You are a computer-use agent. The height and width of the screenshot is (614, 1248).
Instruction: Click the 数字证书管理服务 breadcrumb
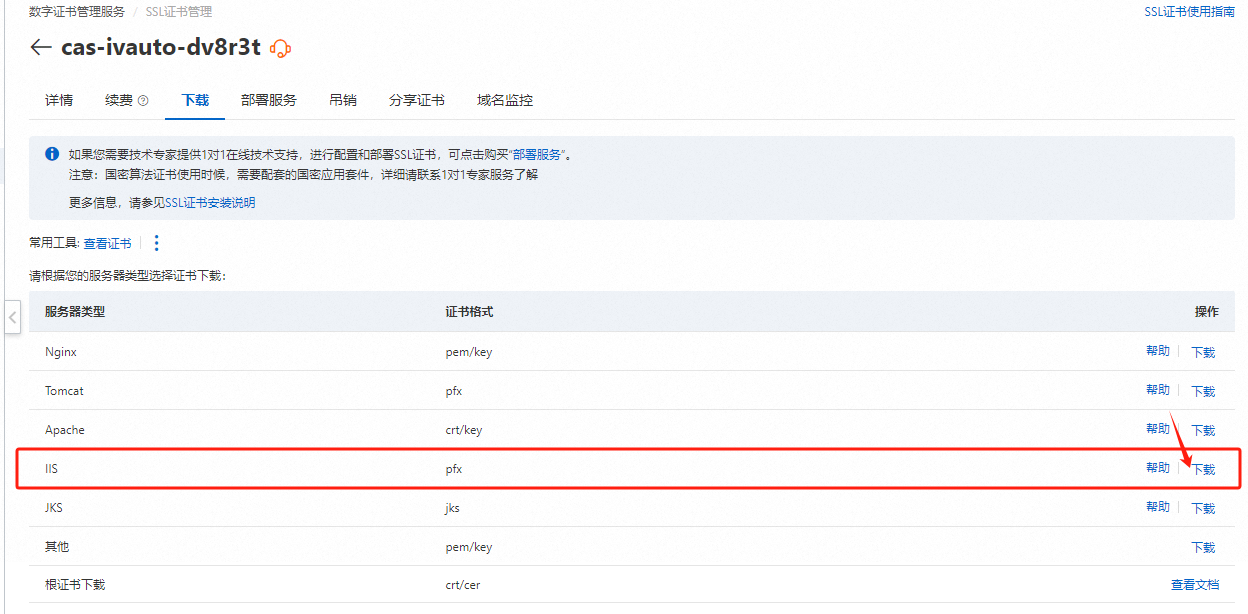tap(77, 12)
